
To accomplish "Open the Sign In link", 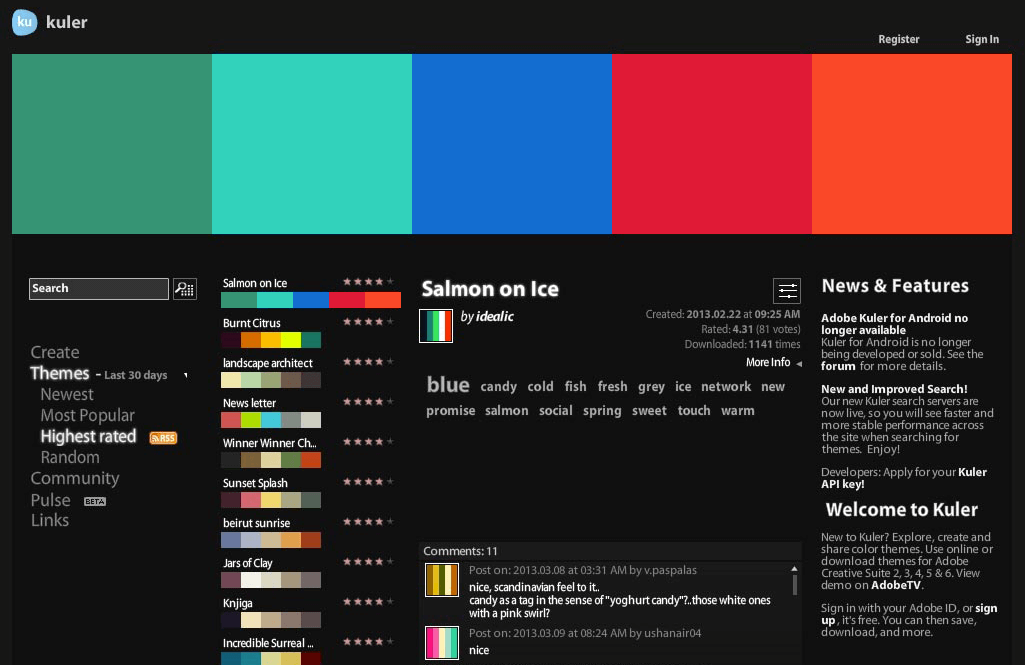I will pos(982,39).
